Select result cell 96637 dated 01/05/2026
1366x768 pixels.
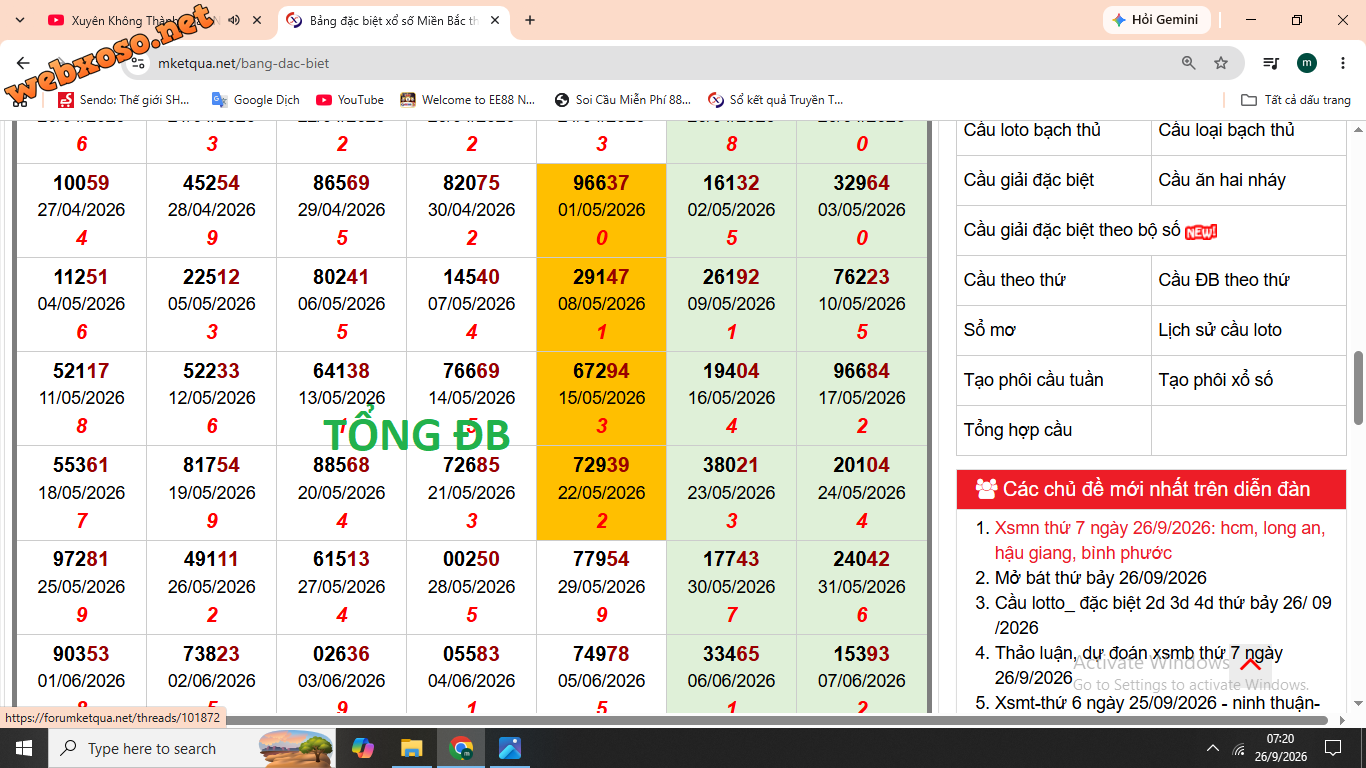(x=601, y=210)
